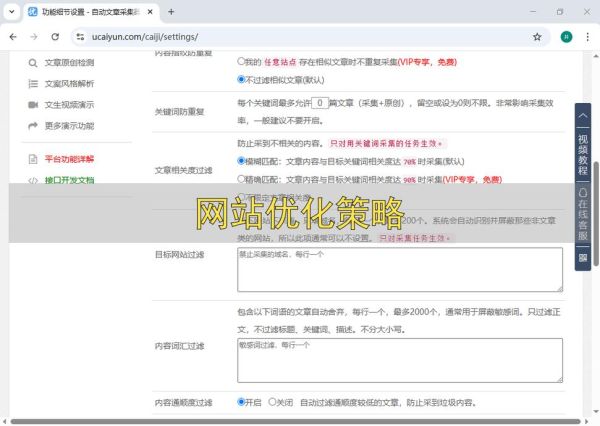600x426 pixels.
Task: Open the 在线客服 side button
Action: pos(583,214)
